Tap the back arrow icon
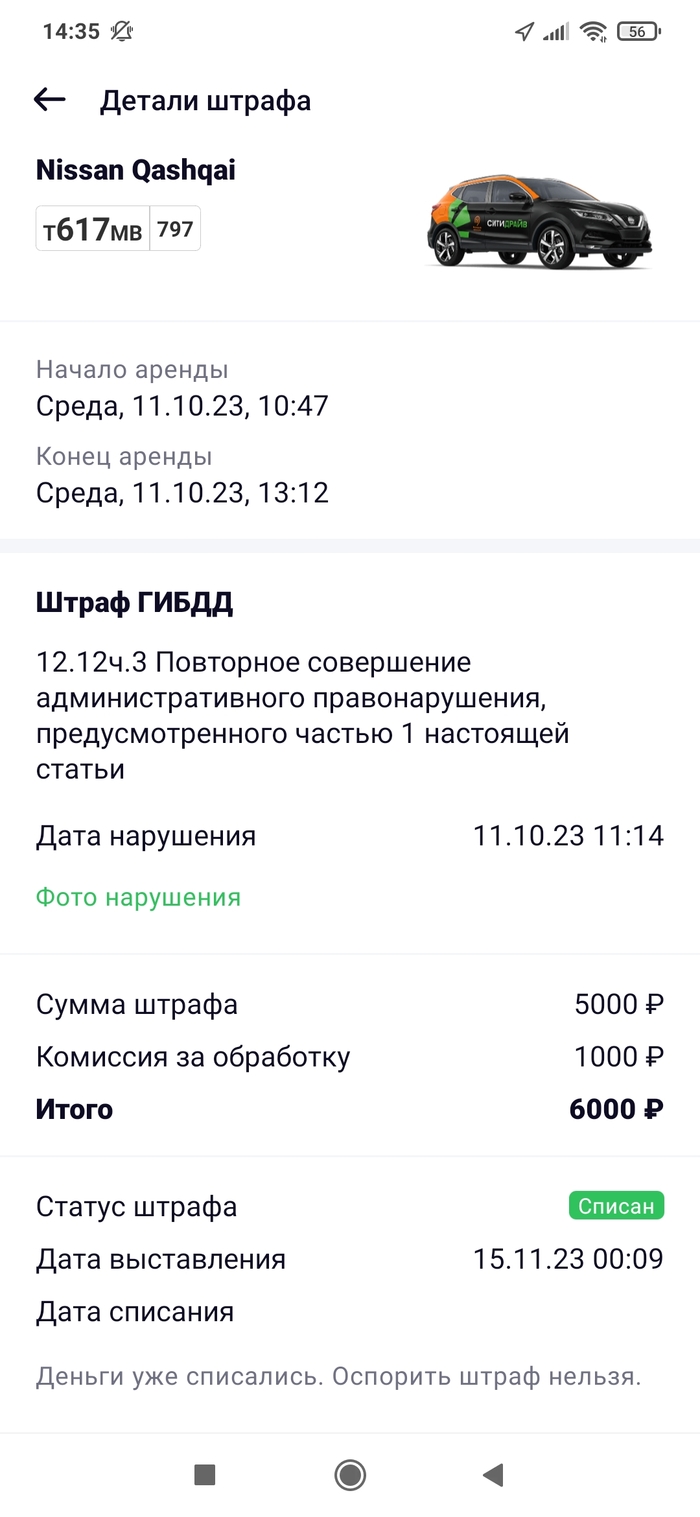700x1517 pixels. (x=49, y=100)
